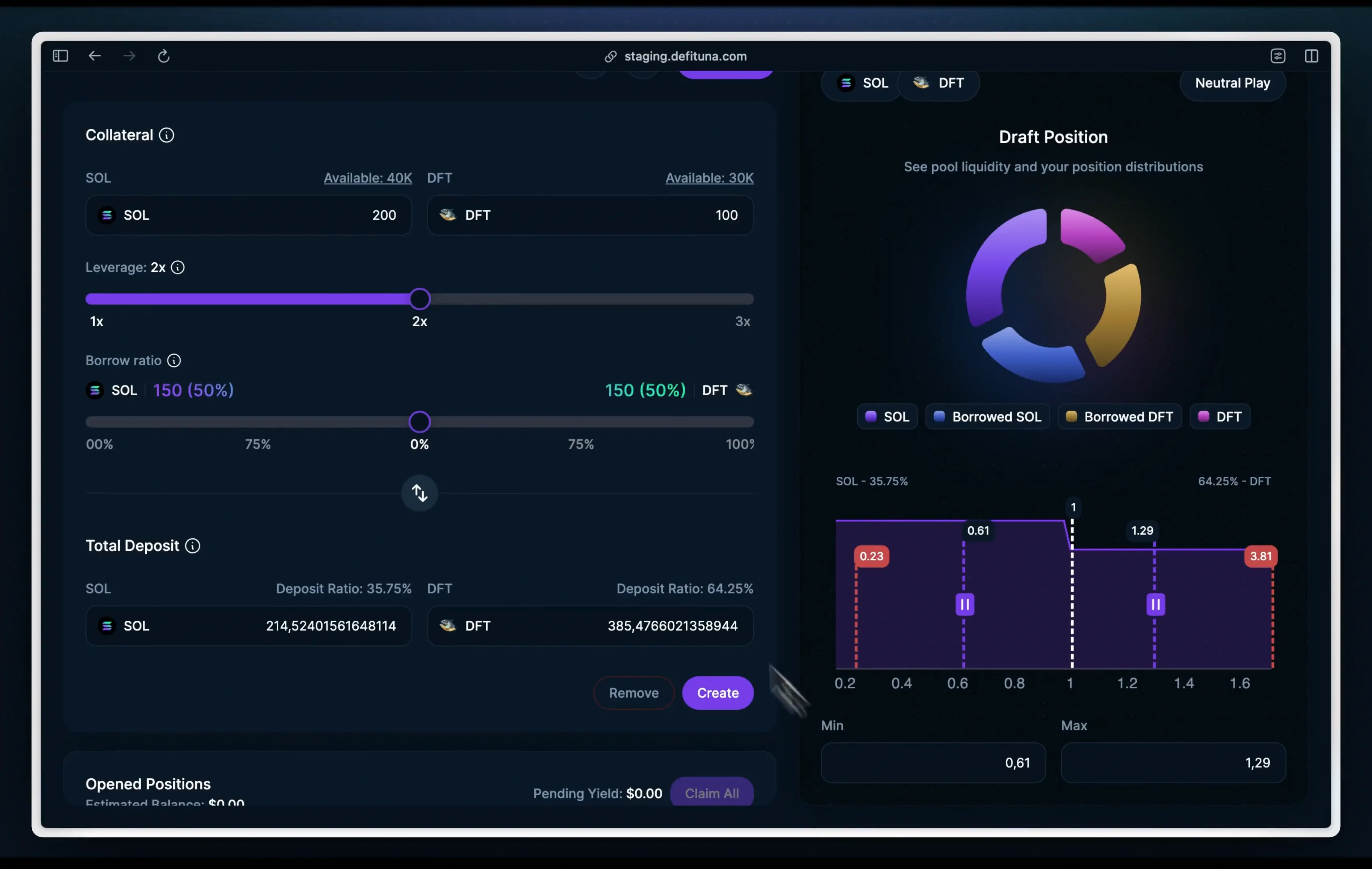Switch to the DFT tab in the right panel
Image resolution: width=1372 pixels, height=869 pixels.
pyautogui.click(x=939, y=83)
